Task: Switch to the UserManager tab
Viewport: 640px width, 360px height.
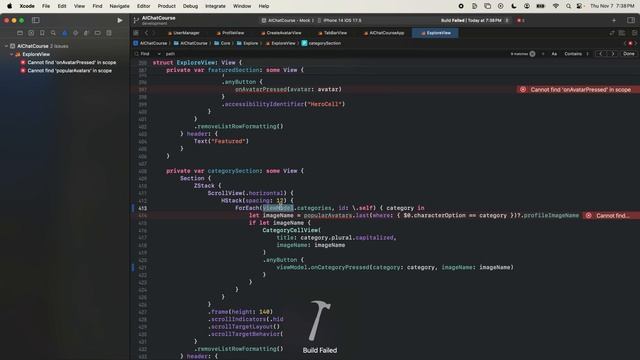Action: coord(184,33)
